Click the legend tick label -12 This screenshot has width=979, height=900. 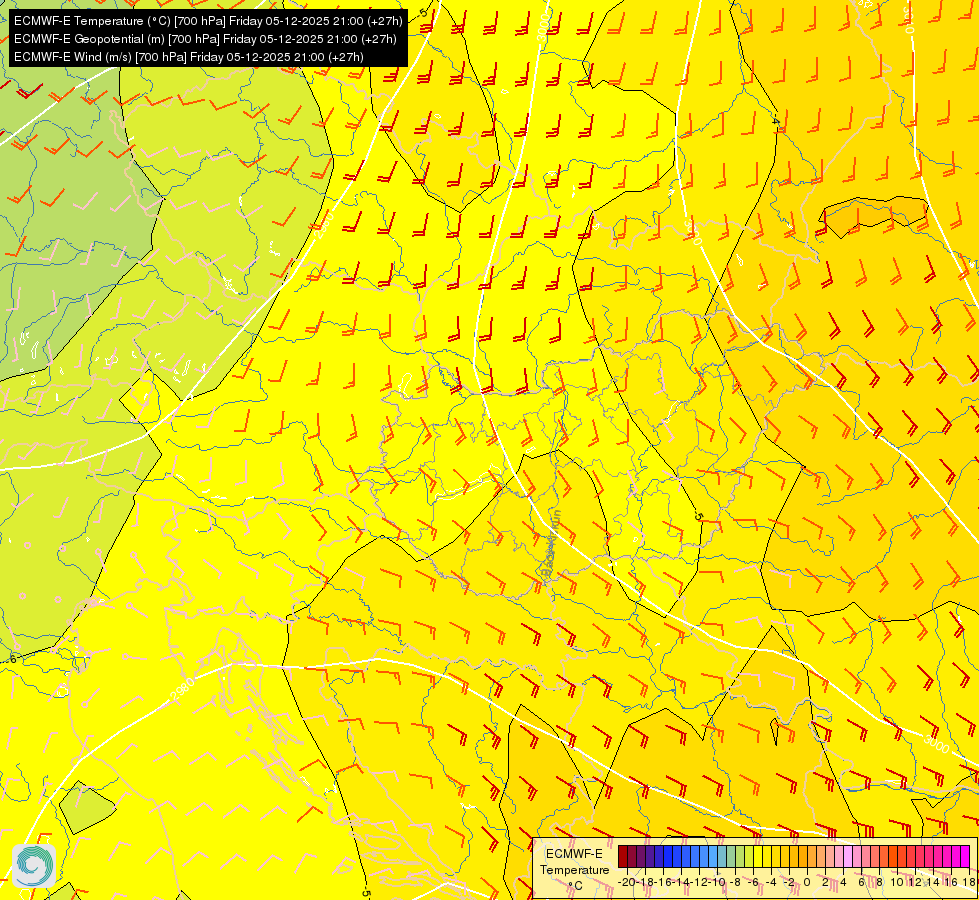pos(699,882)
